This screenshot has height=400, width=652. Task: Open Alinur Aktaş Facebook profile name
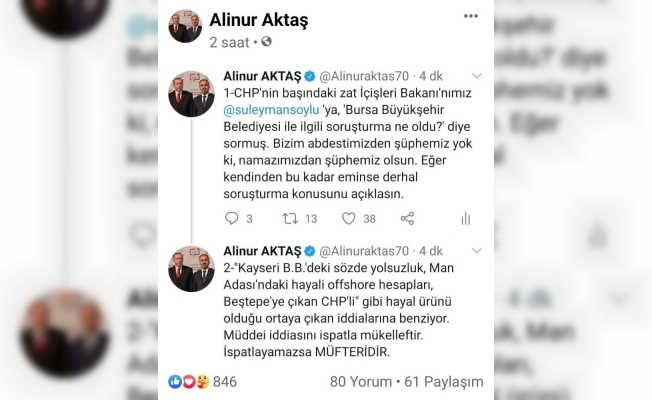pos(259,20)
